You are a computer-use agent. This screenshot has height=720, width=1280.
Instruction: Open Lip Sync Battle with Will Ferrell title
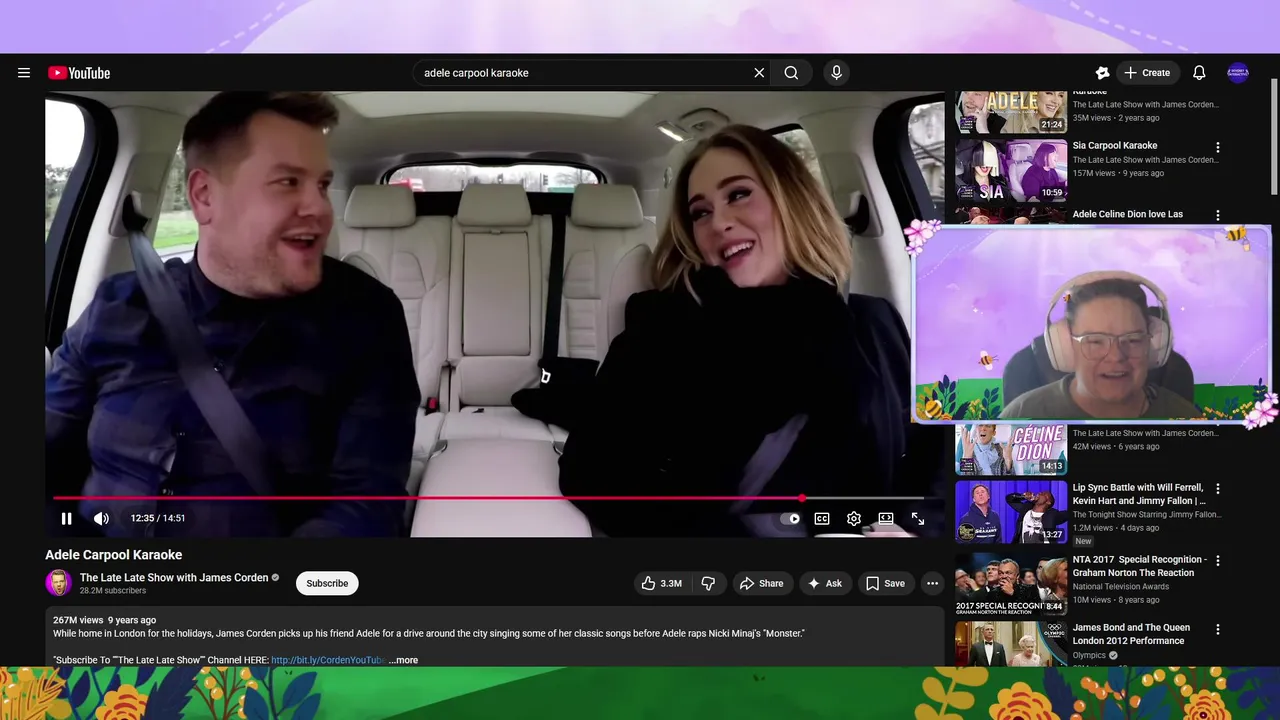[x=1139, y=494]
